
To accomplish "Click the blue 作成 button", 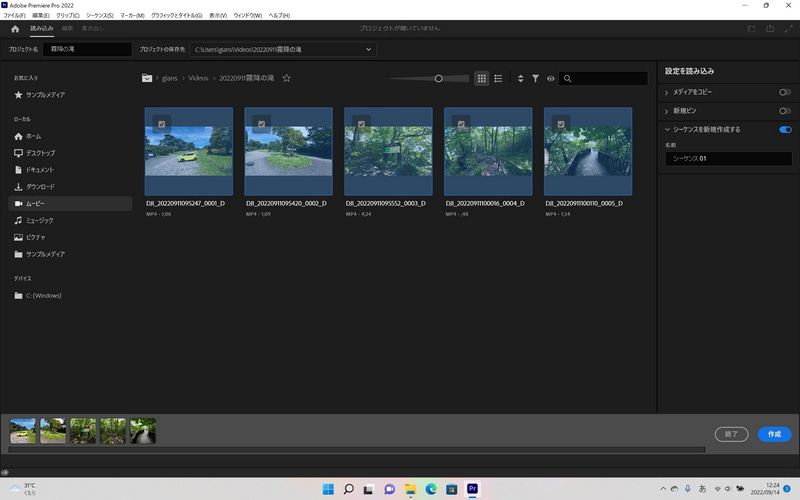I will coord(773,434).
